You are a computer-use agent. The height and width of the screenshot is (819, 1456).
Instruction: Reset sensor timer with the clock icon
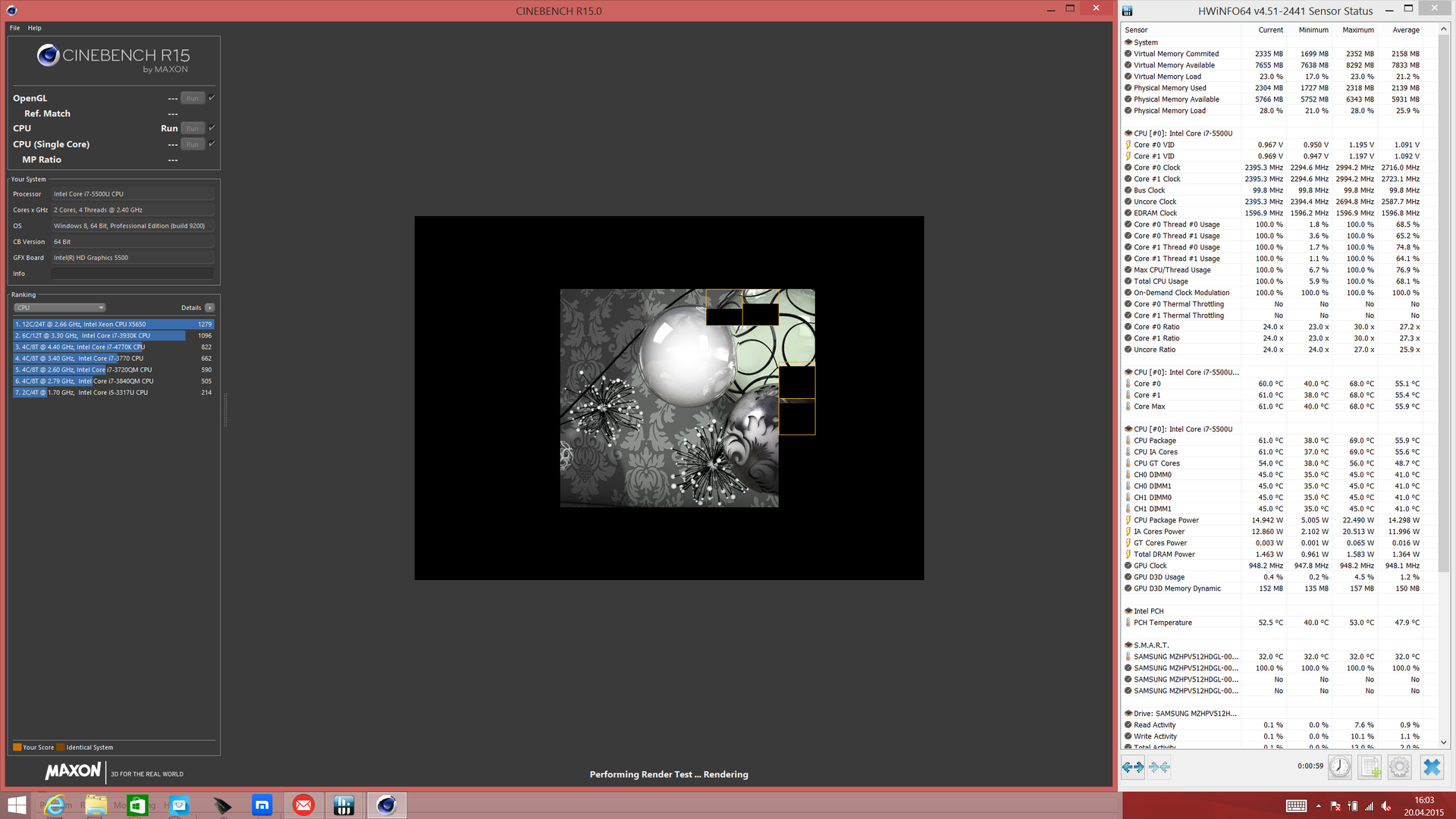pyautogui.click(x=1339, y=767)
